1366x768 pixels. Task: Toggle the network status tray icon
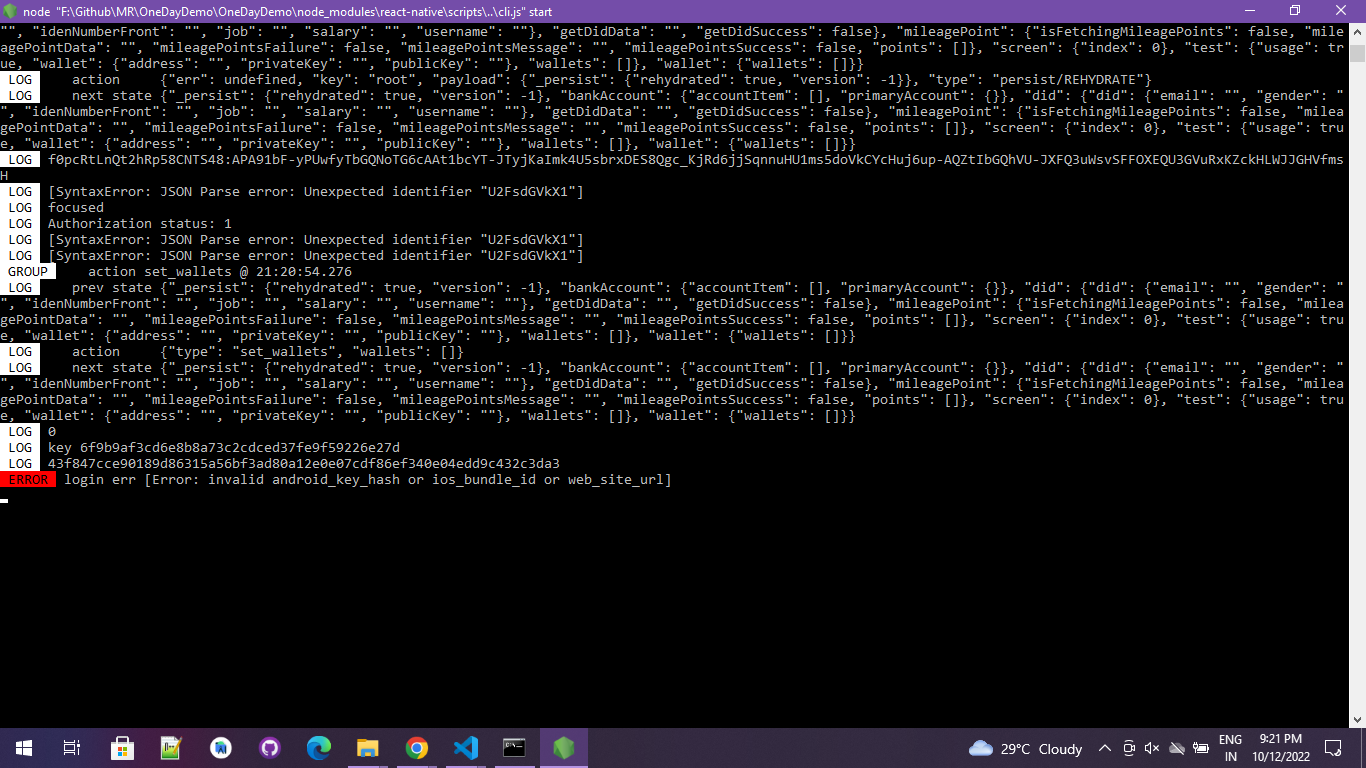pos(1175,748)
